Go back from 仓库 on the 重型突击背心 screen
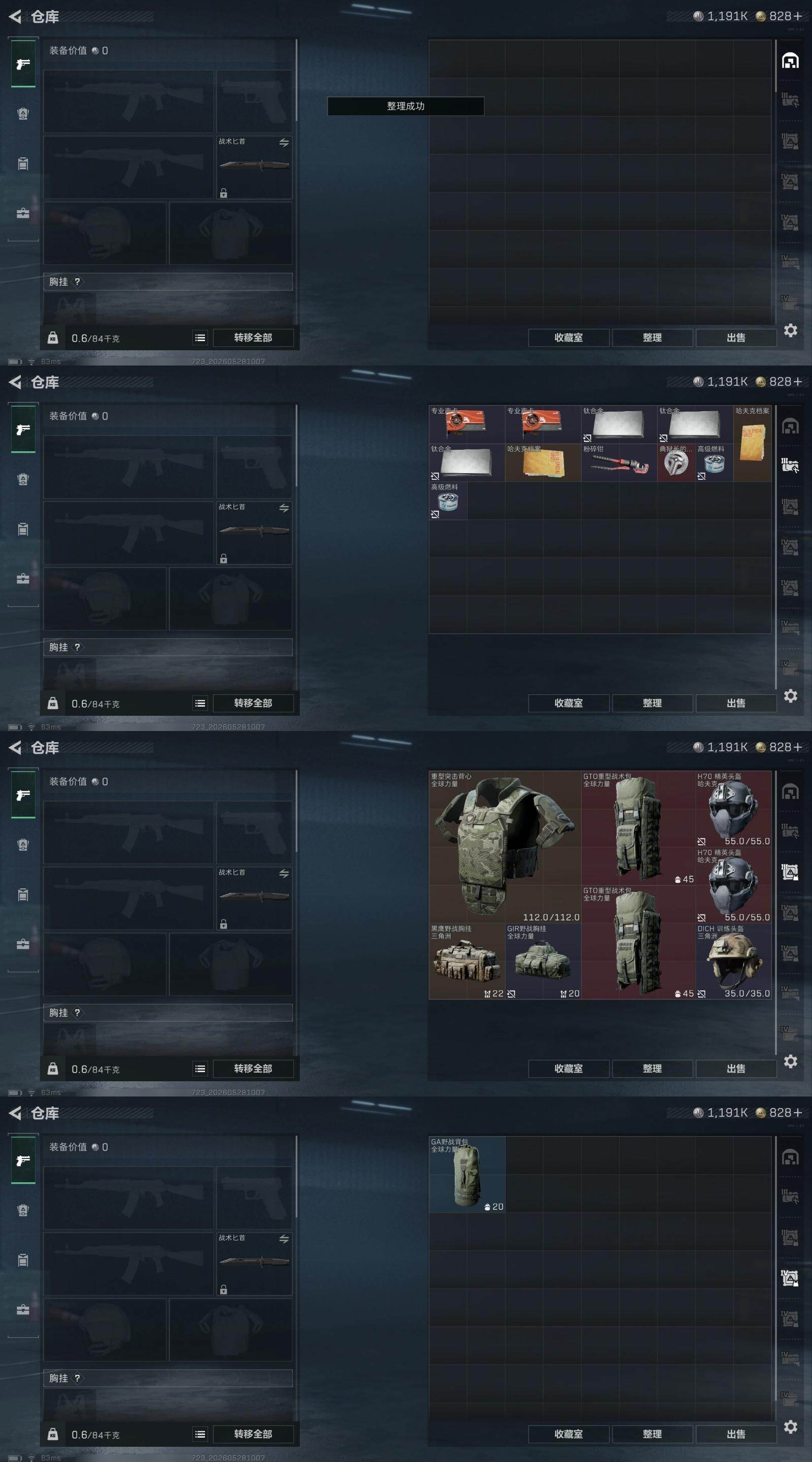 pos(15,748)
